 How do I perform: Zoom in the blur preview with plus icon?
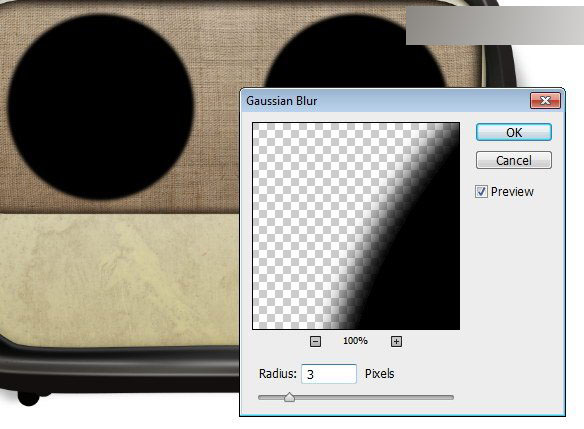(396, 341)
